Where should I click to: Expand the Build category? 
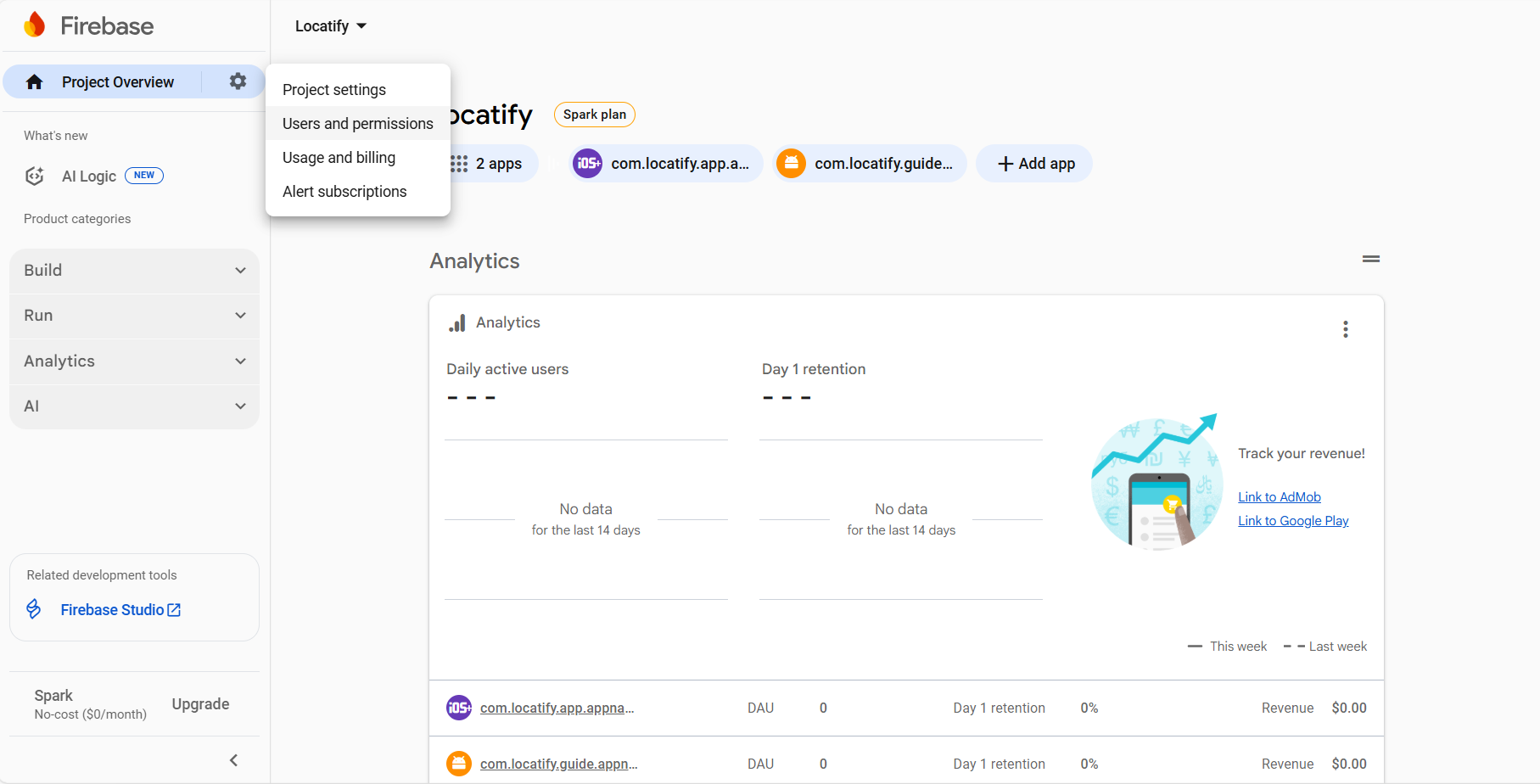134,271
